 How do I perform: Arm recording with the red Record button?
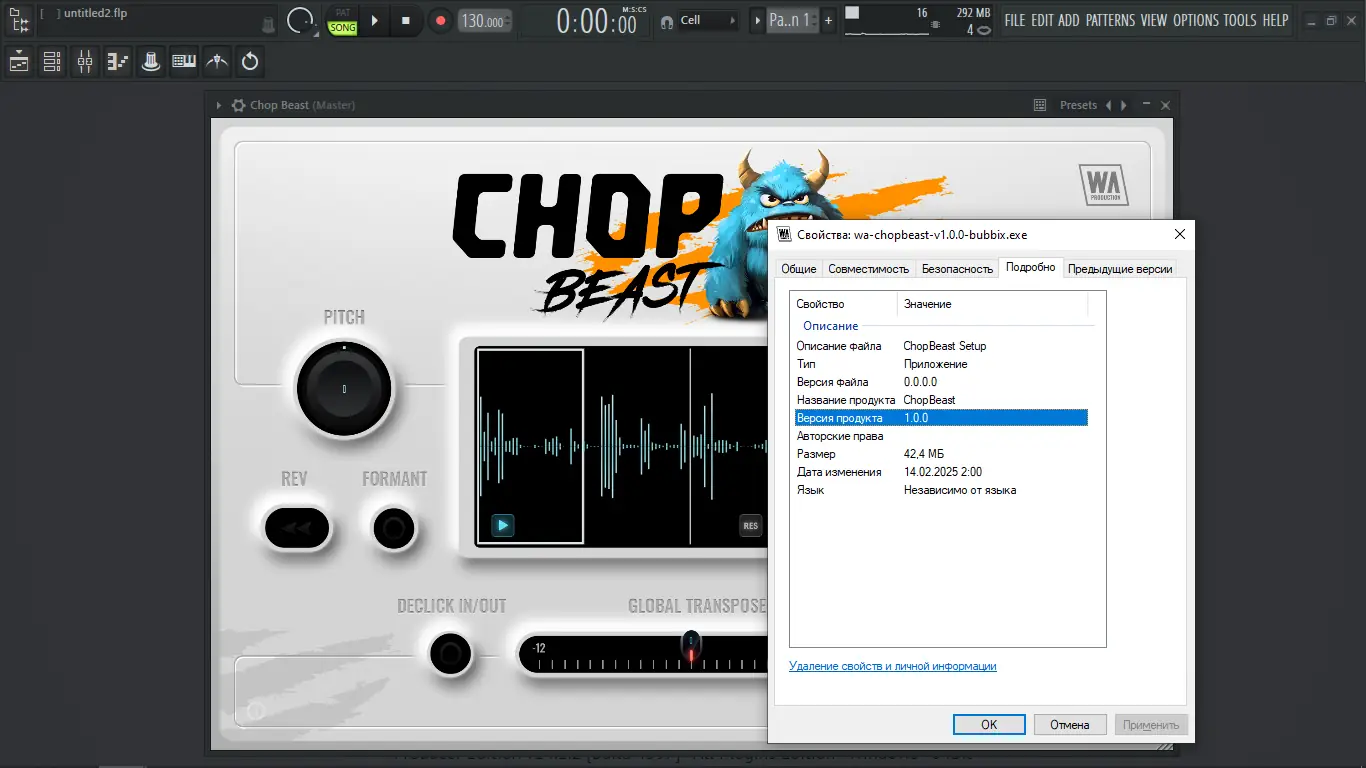[439, 20]
